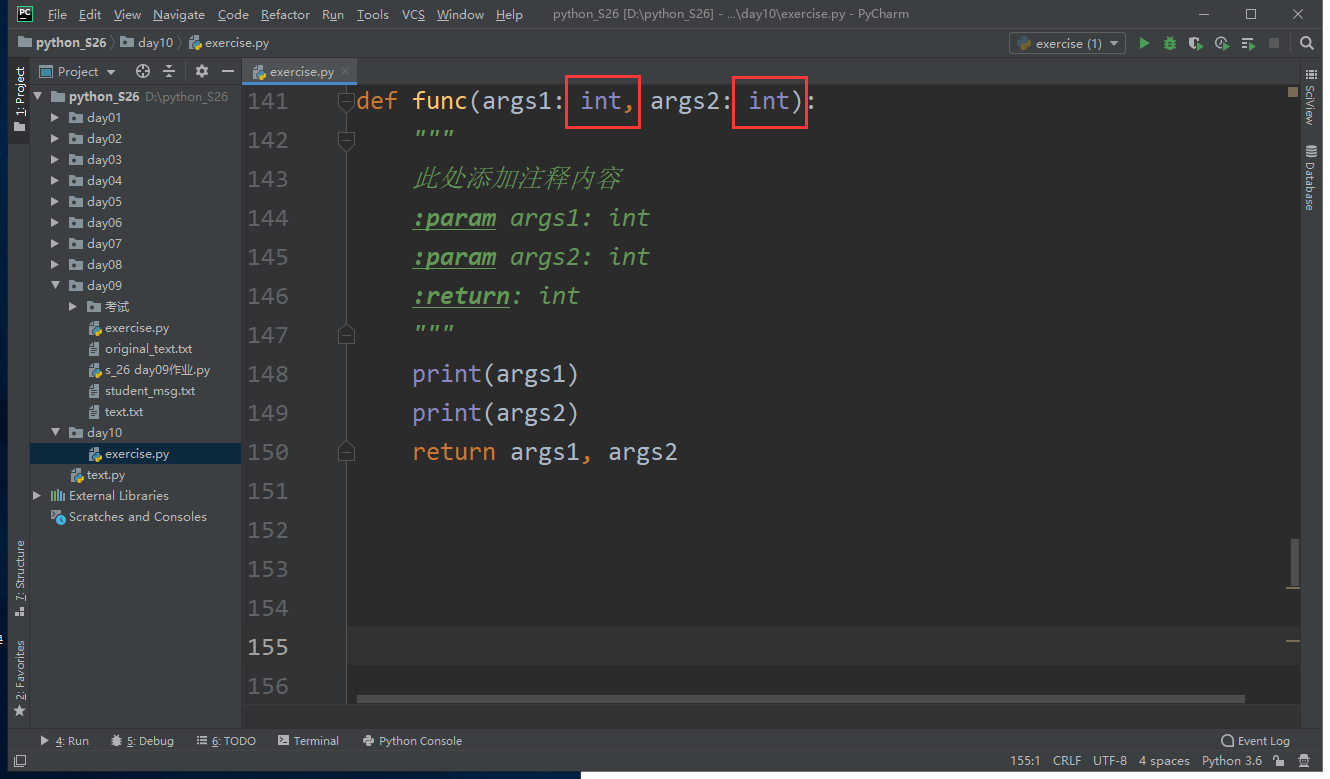
Task: Open the Refactor menu
Action: [285, 15]
